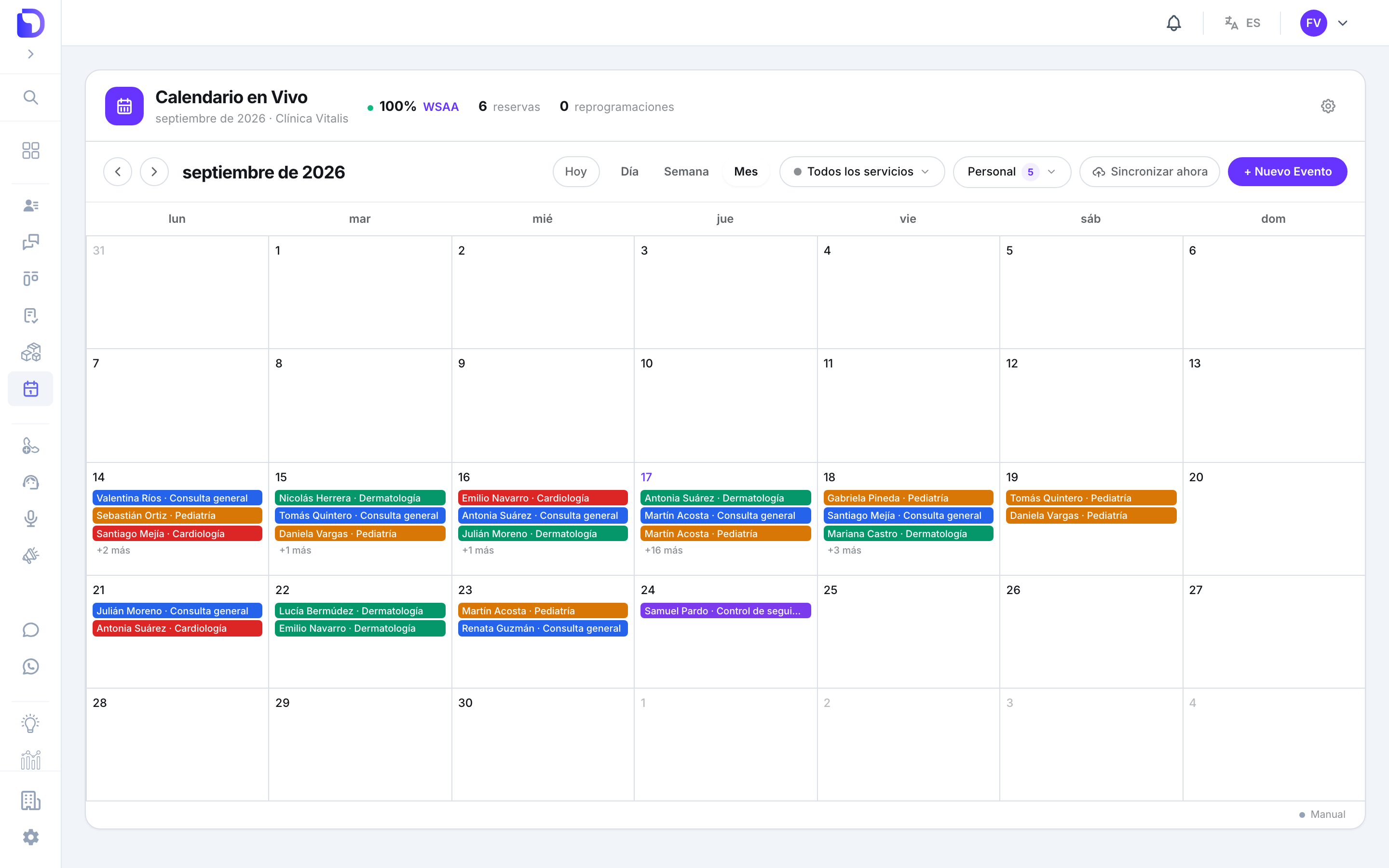The image size is (1389, 868).
Task: Select the calendar icon in sidebar
Action: [30, 389]
